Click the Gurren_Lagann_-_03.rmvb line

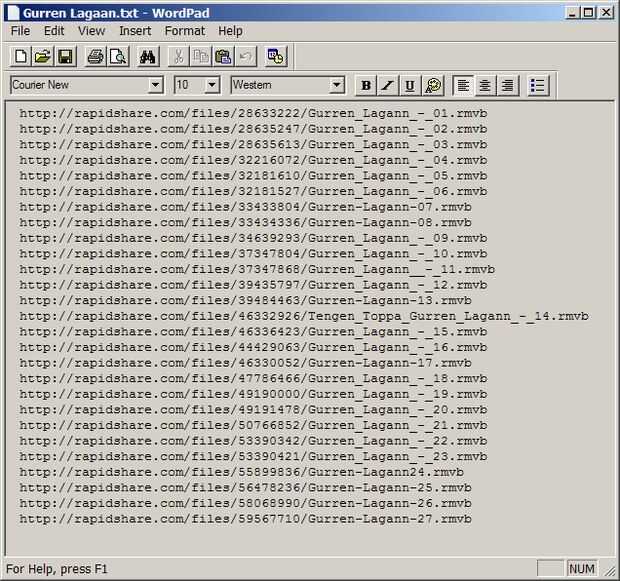[x=253, y=145]
